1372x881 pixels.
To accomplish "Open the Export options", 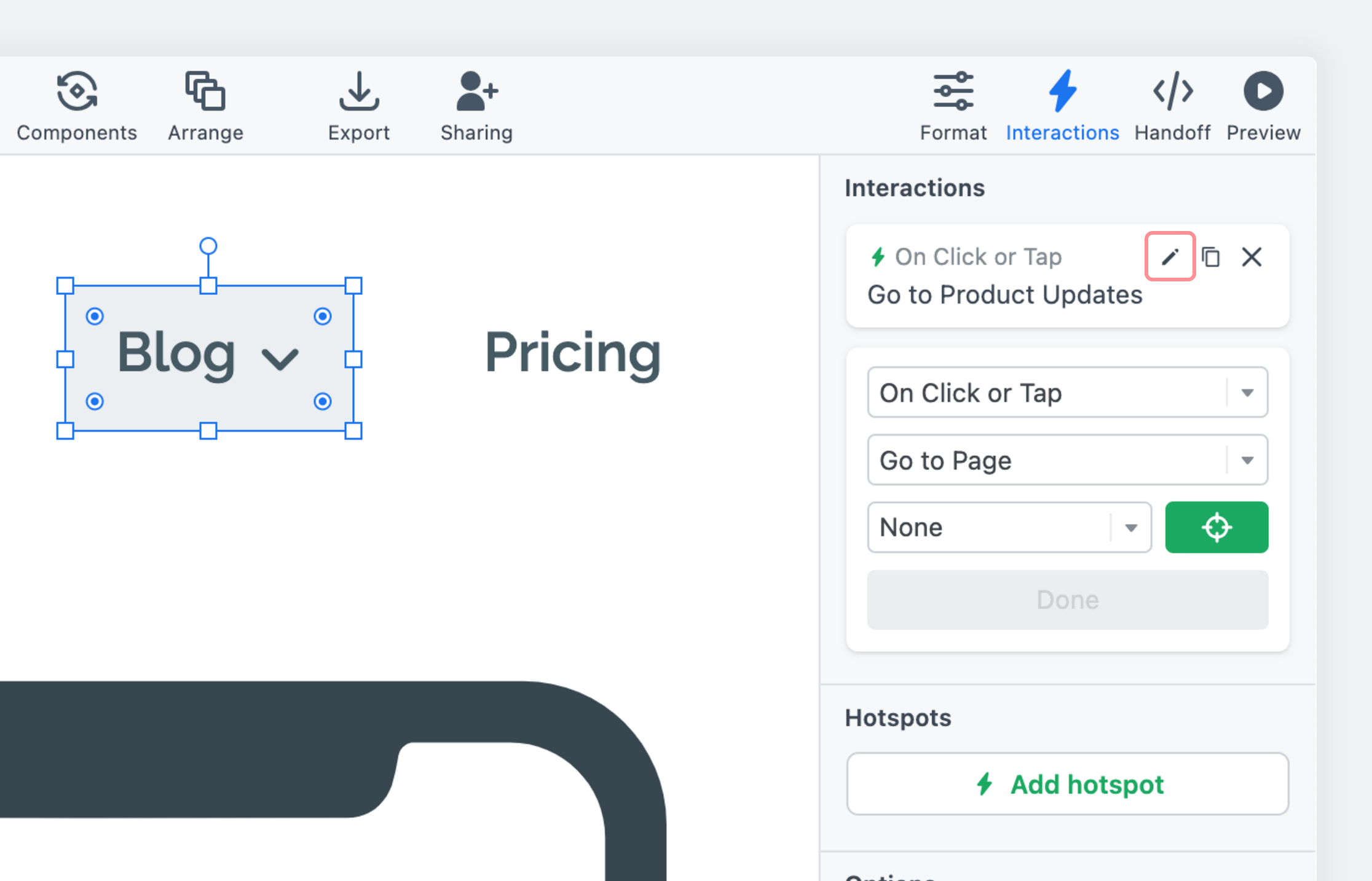I will click(358, 106).
